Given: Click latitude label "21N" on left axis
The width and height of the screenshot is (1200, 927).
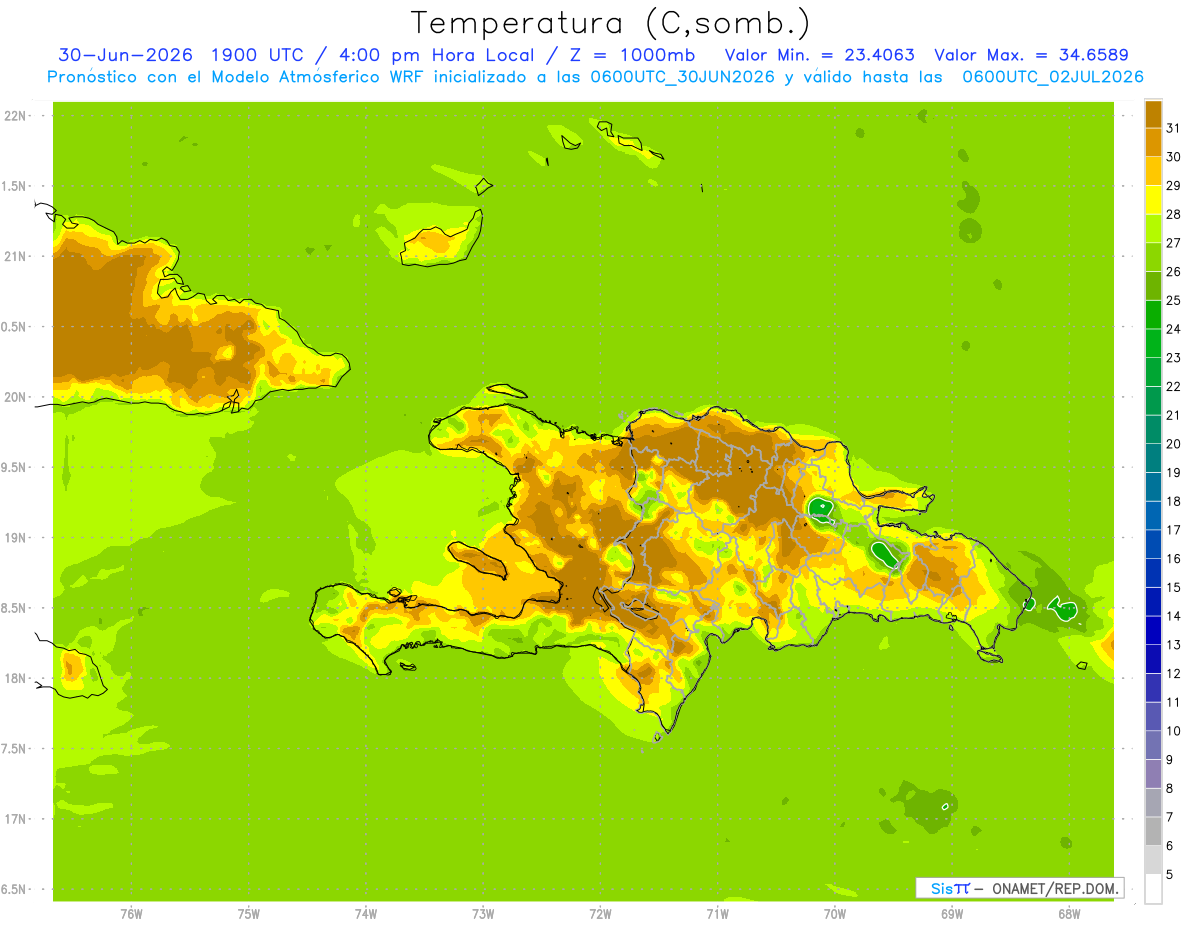Looking at the screenshot, I should 15,257.
